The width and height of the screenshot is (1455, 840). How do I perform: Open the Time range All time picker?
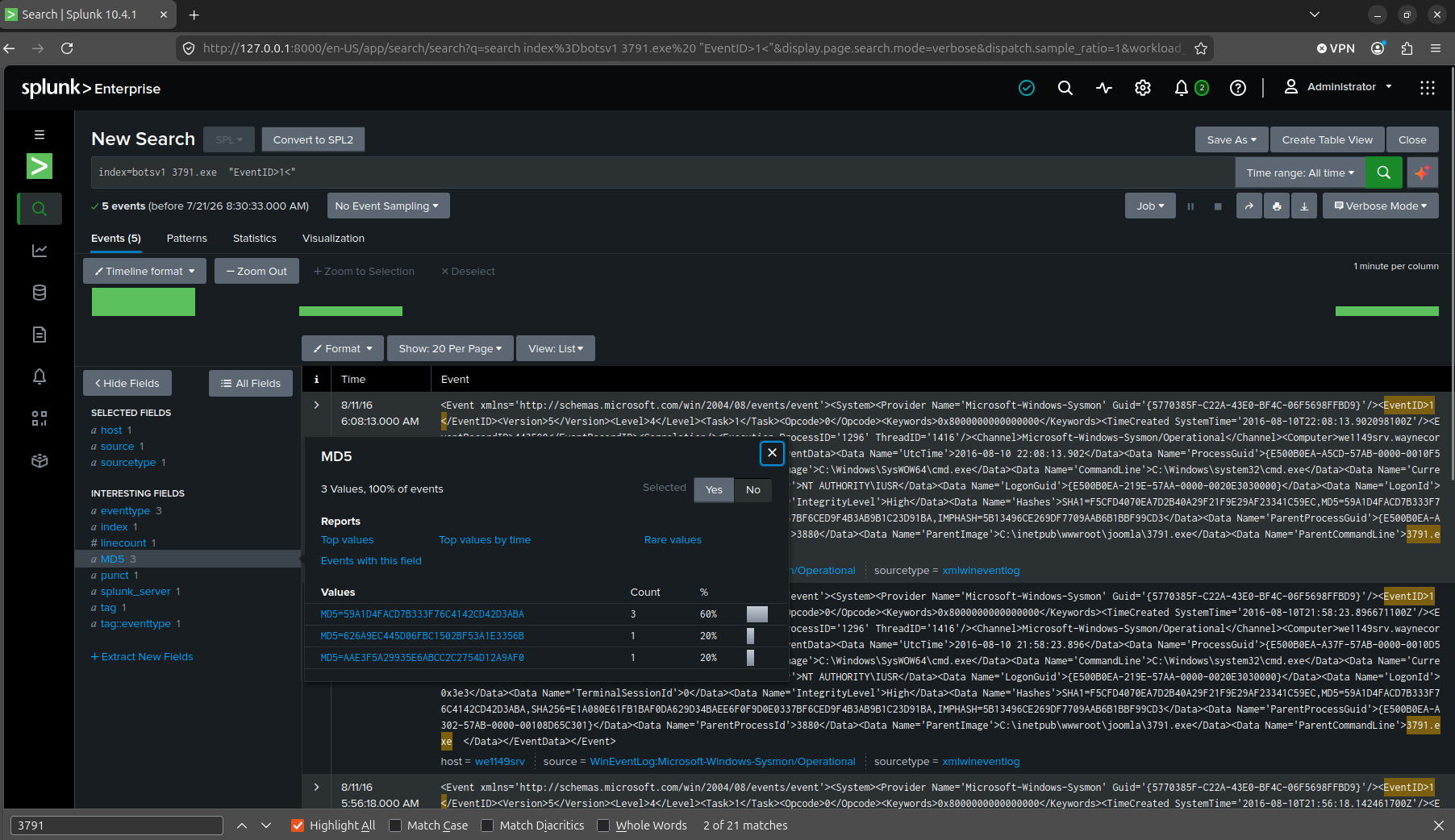click(1300, 173)
